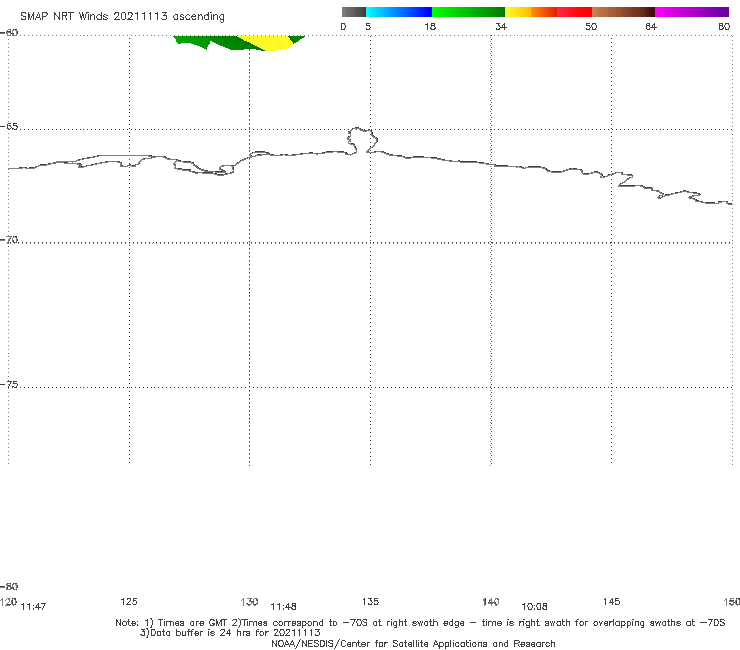The width and height of the screenshot is (740, 650).
Task: Click the title "SMAP NRT Winds 20211113 ascending"
Action: coord(122,17)
